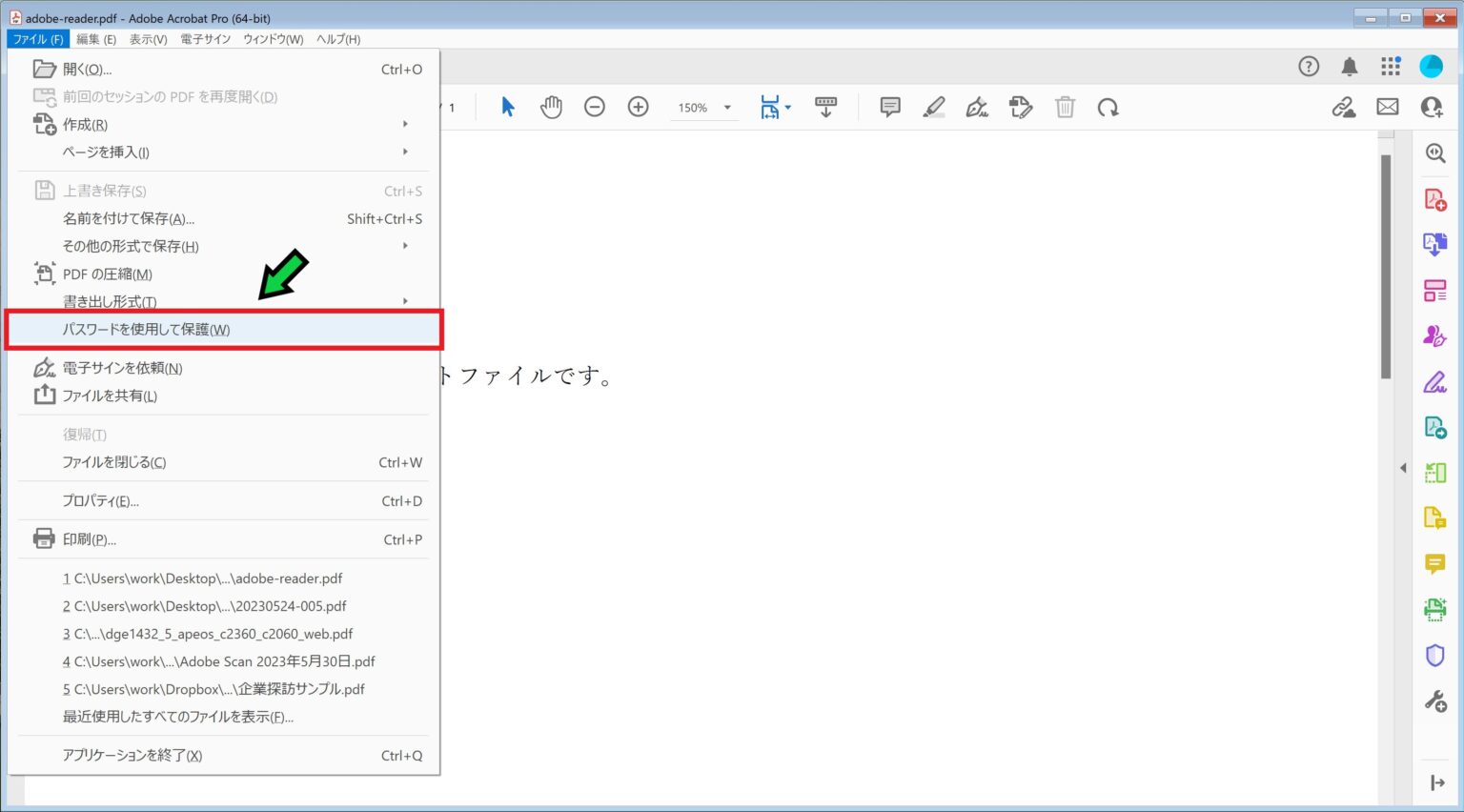The image size is (1464, 812).
Task: Click the sign document pen icon
Action: [x=977, y=108]
